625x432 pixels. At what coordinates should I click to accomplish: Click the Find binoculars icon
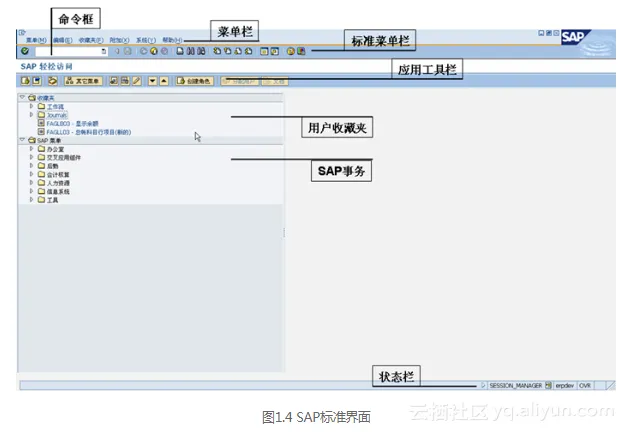coord(191,51)
